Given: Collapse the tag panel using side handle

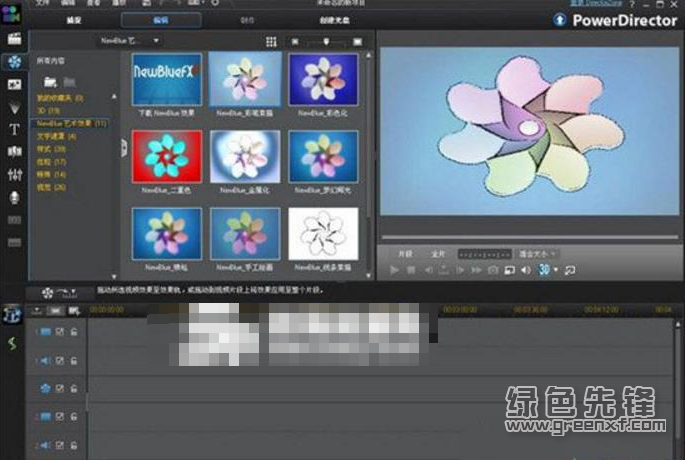Looking at the screenshot, I should click(124, 148).
